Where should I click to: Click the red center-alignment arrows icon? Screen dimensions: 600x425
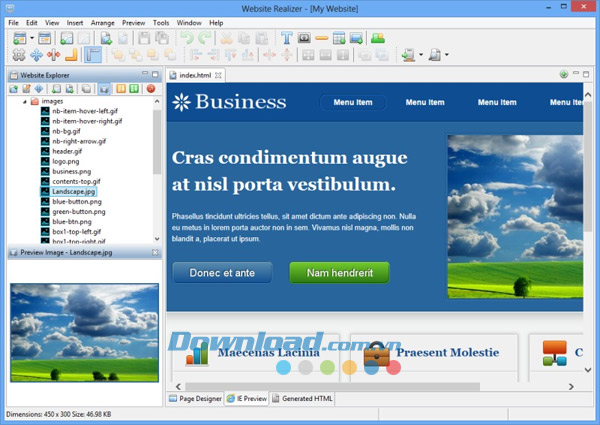click(54, 55)
